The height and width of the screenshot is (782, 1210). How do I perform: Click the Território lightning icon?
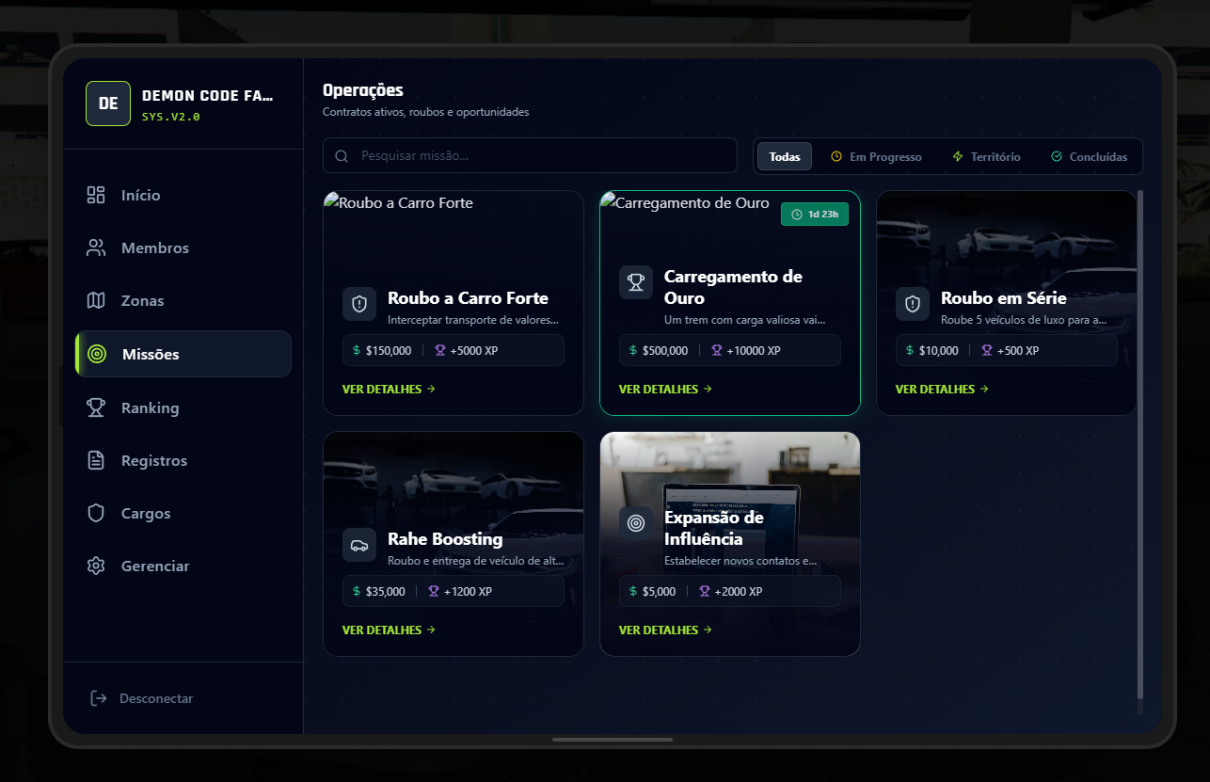958,157
